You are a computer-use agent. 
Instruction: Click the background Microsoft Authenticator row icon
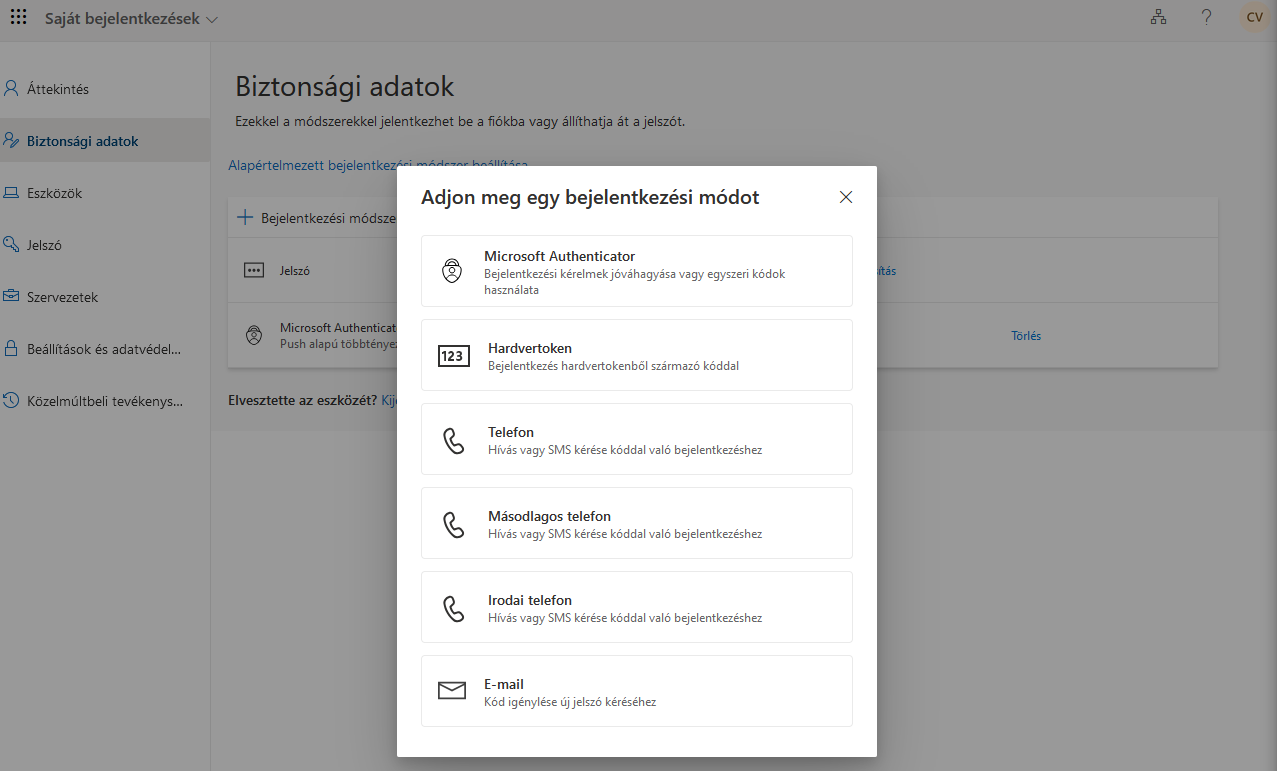click(x=254, y=335)
